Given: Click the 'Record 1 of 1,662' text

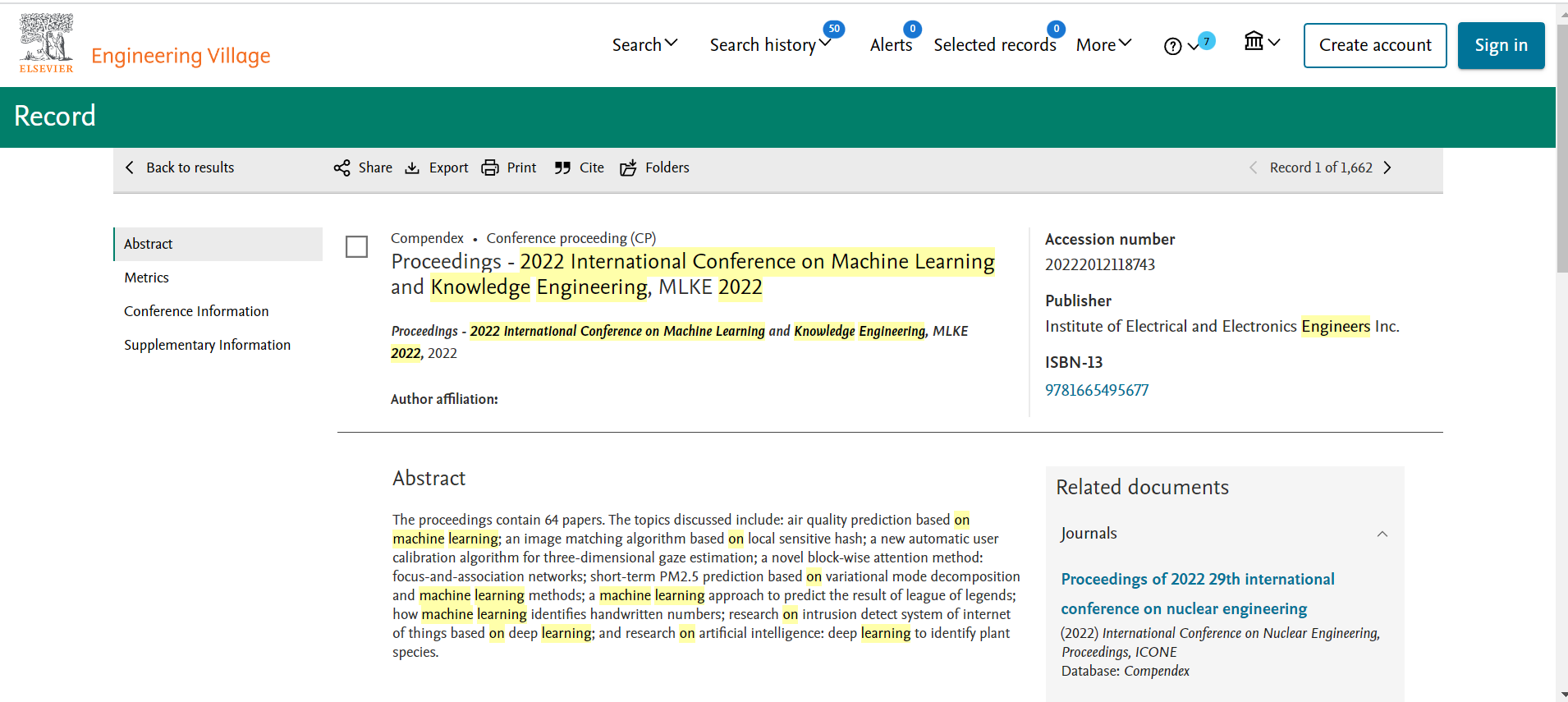Looking at the screenshot, I should [x=1321, y=167].
